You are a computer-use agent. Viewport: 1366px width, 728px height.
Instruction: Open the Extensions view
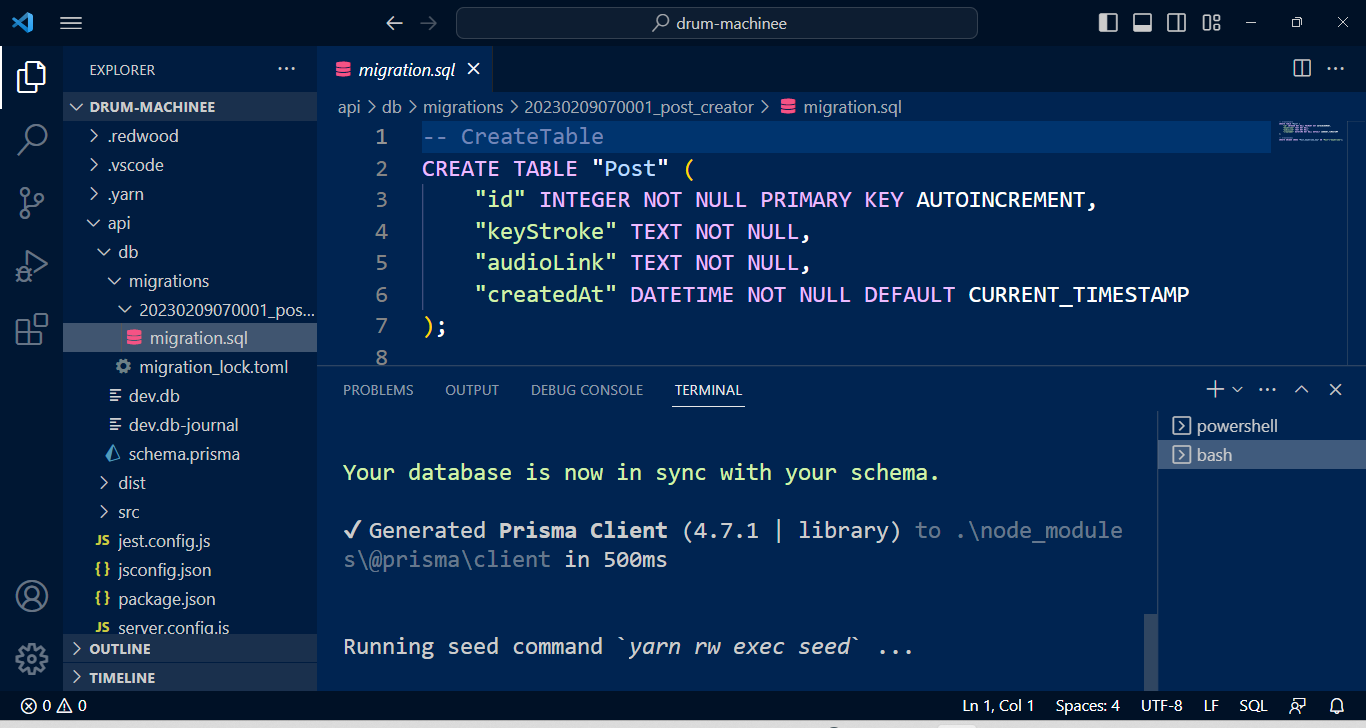31,330
